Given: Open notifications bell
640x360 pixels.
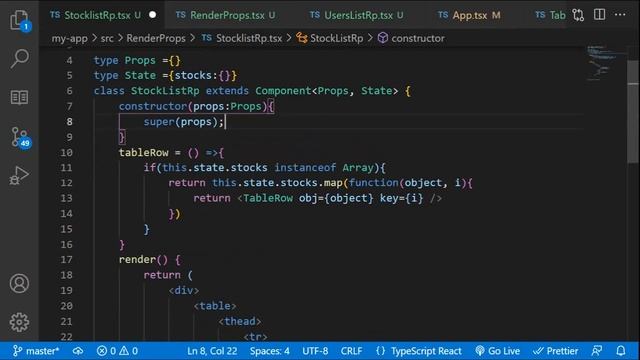Looking at the screenshot, I should tap(621, 351).
